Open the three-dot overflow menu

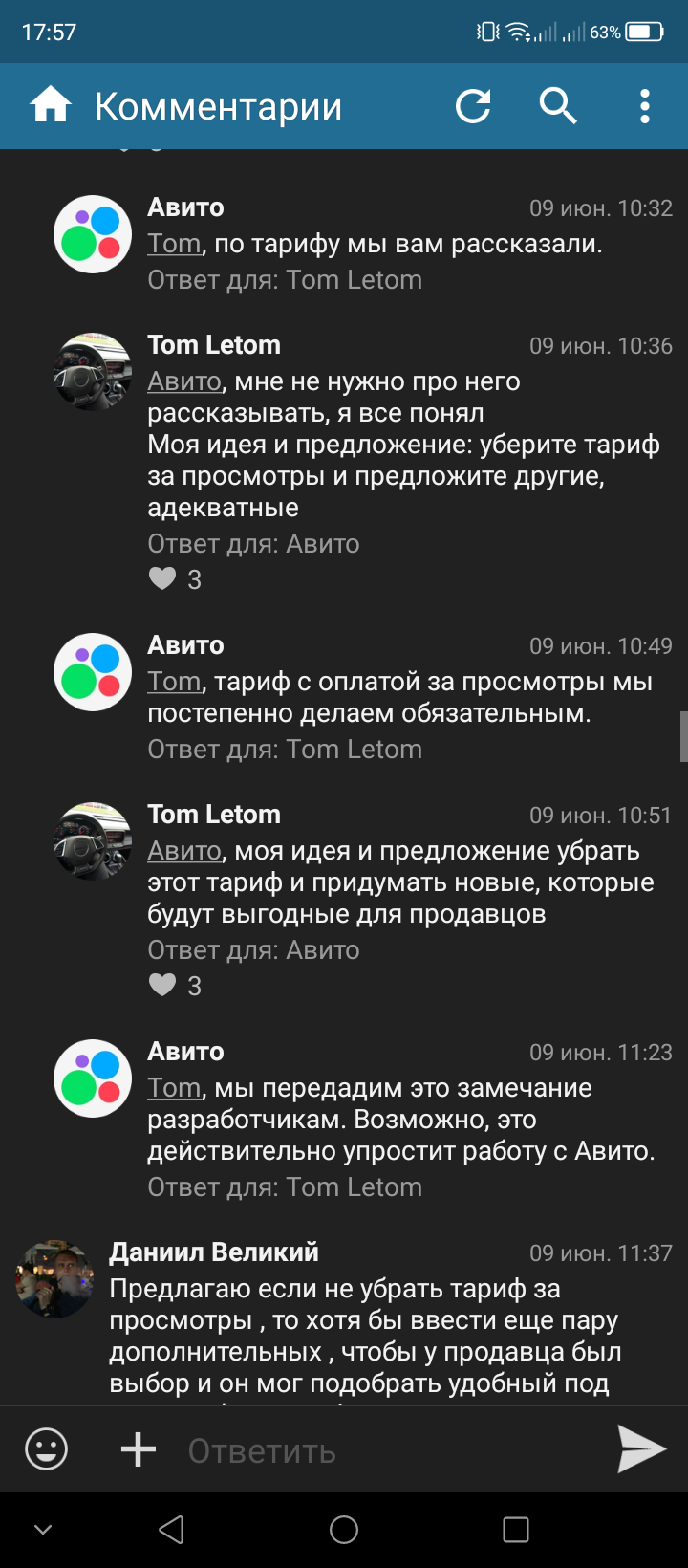(645, 106)
